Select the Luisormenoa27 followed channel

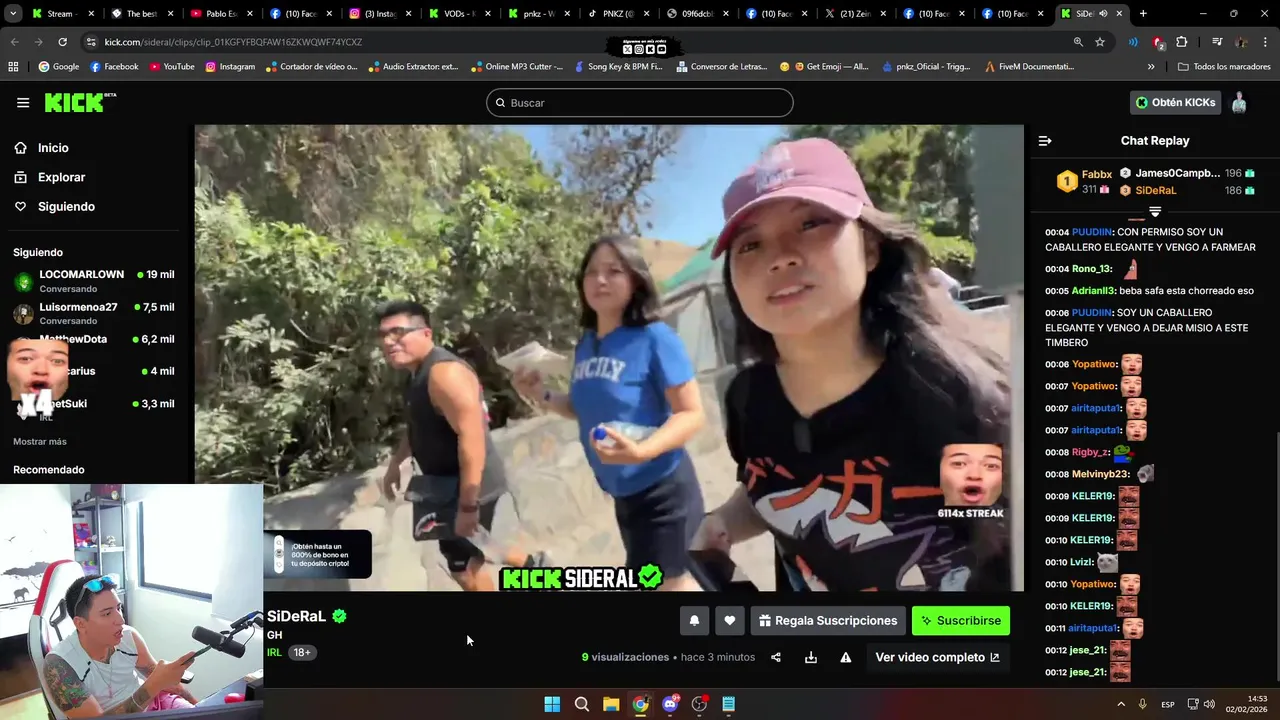pyautogui.click(x=94, y=313)
